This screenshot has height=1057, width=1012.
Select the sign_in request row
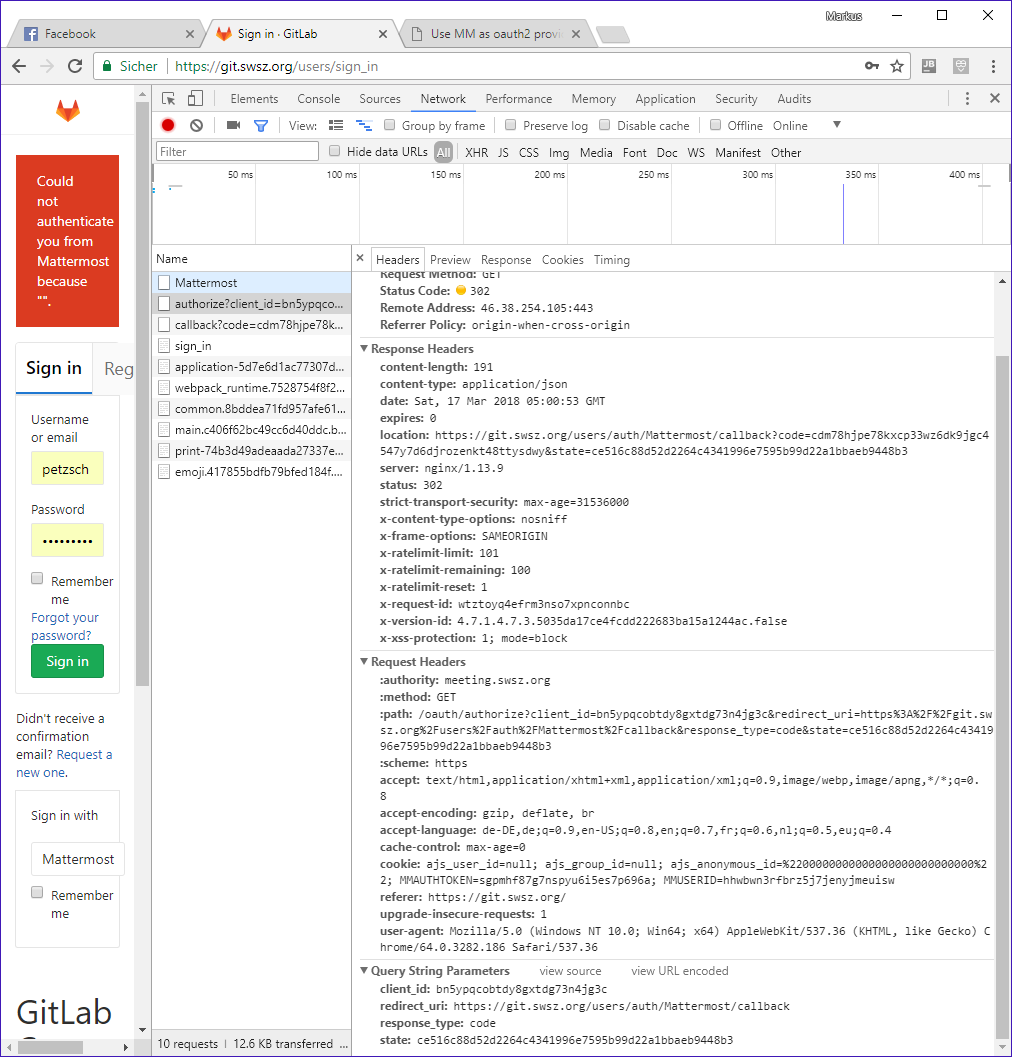(251, 346)
